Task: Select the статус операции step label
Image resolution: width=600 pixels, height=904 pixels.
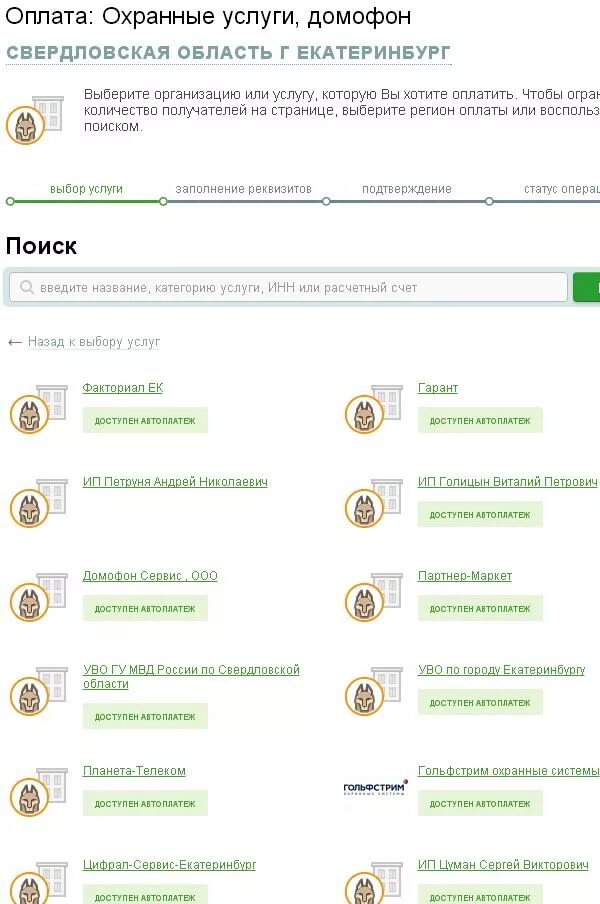Action: [x=561, y=189]
